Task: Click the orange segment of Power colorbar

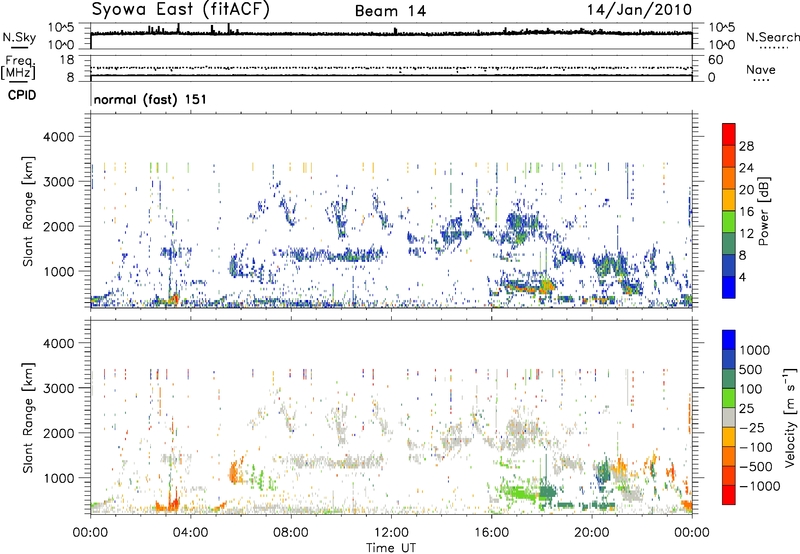Action: pyautogui.click(x=729, y=178)
